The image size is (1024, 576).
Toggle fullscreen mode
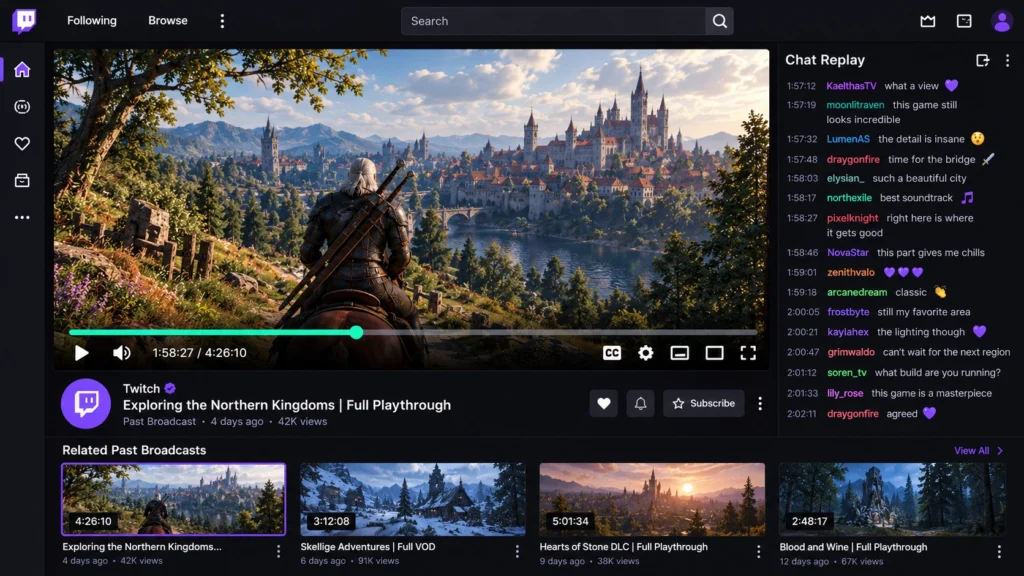click(748, 353)
